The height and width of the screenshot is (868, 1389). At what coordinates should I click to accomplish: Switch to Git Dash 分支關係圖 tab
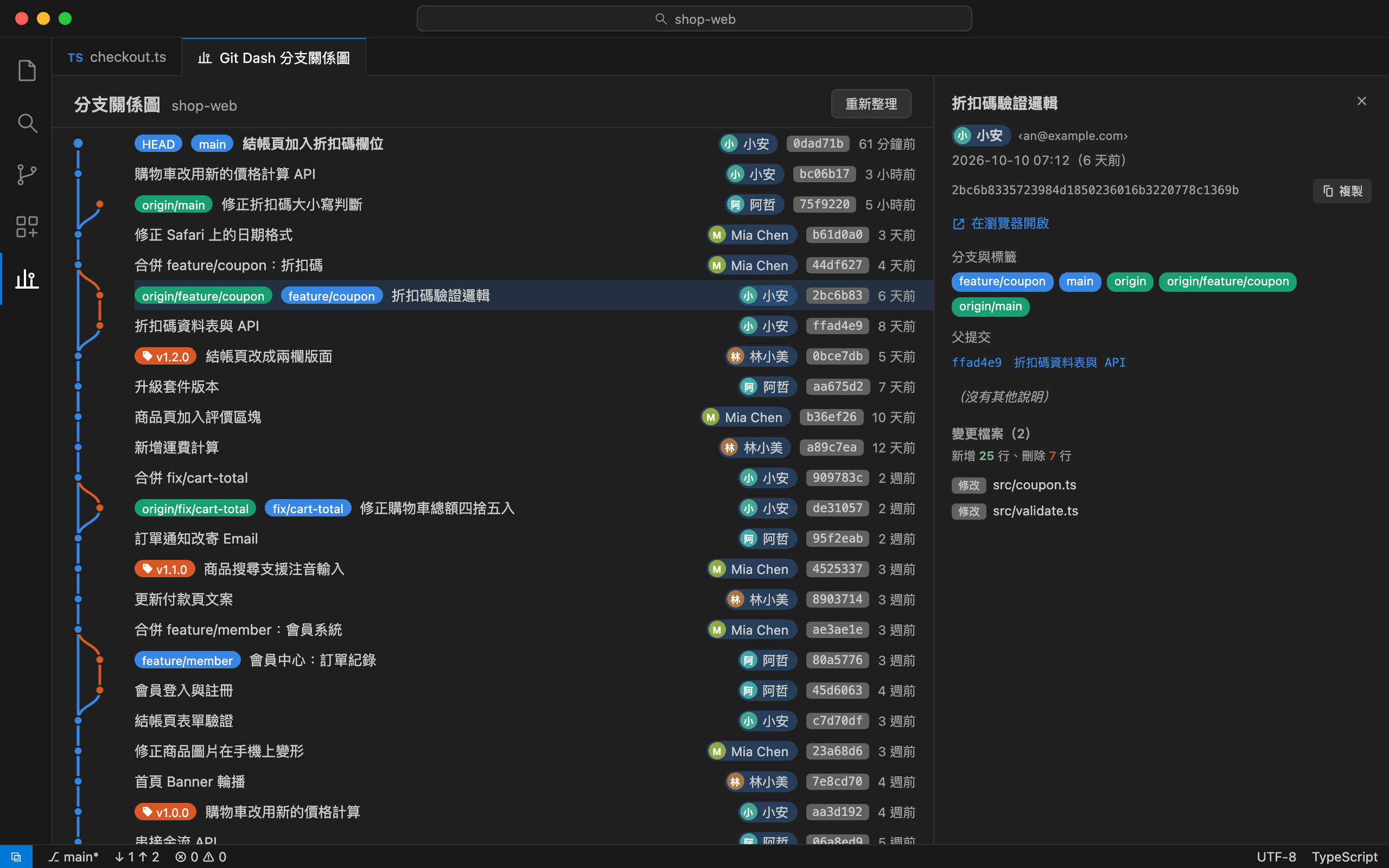click(x=274, y=58)
